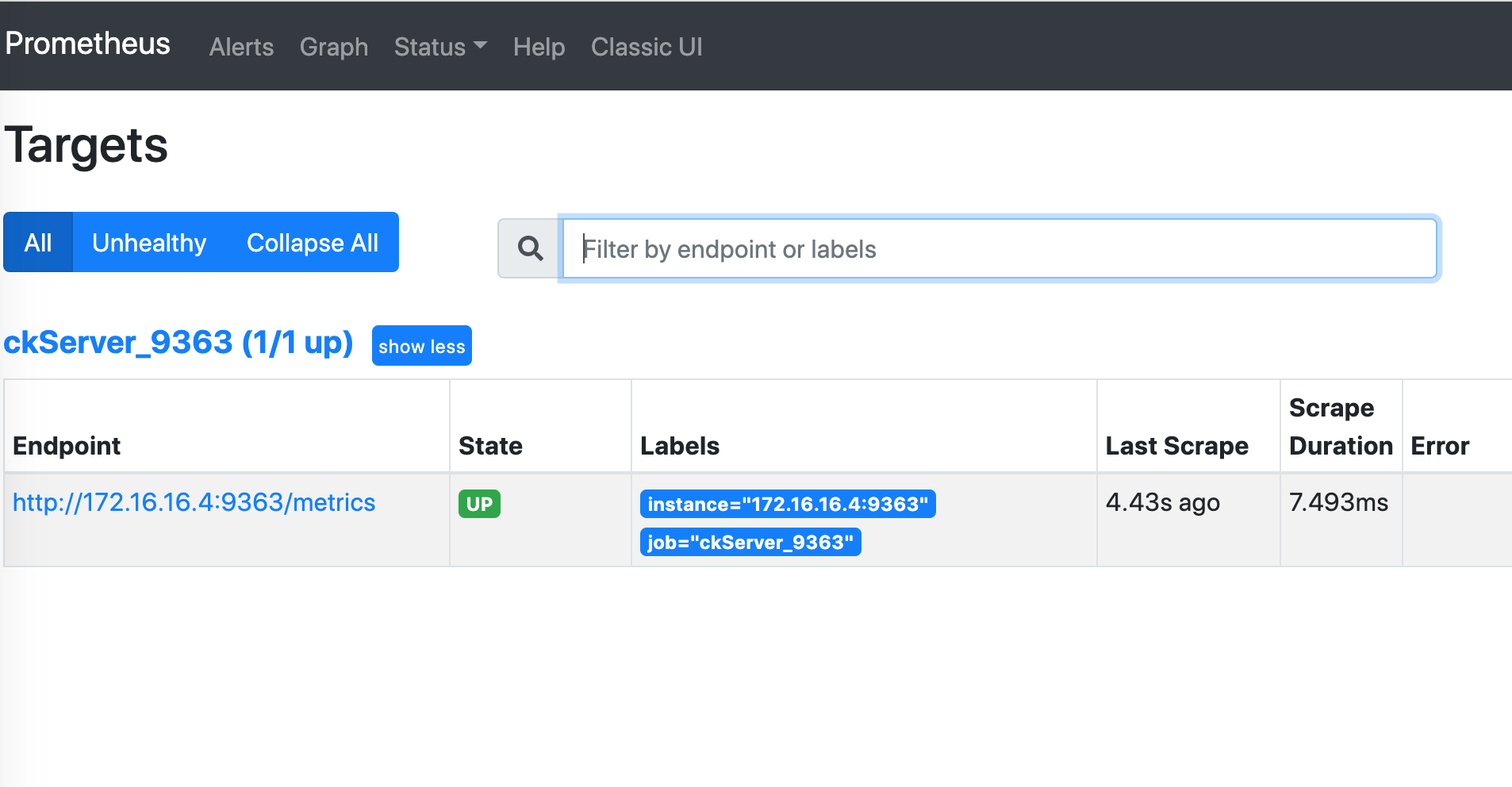Focus the filter by endpoint or labels field
The width and height of the screenshot is (1512, 787).
pos(1000,249)
